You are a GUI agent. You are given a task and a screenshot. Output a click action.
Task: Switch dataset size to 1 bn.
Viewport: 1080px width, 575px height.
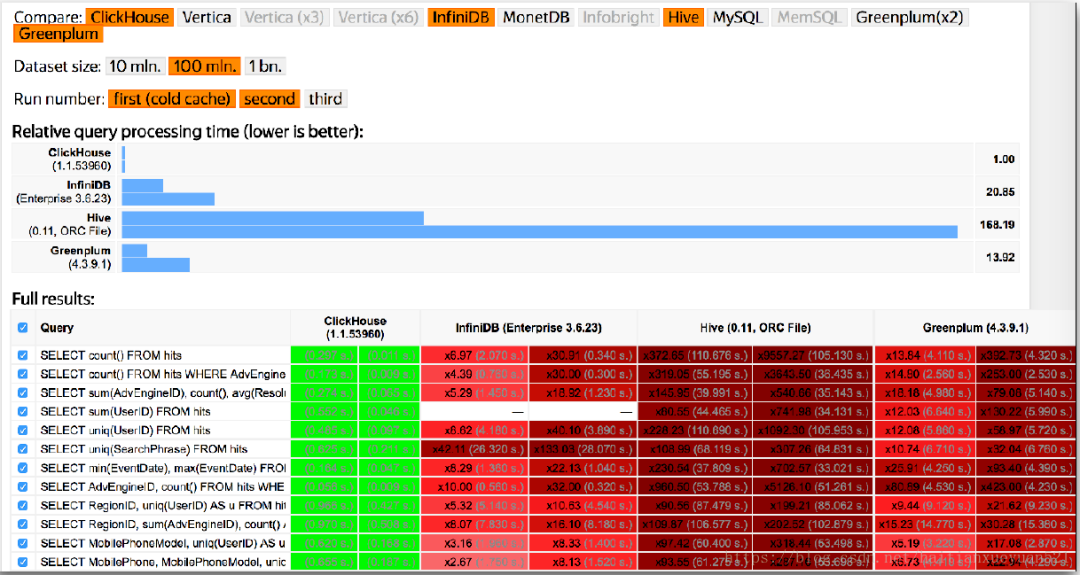265,66
